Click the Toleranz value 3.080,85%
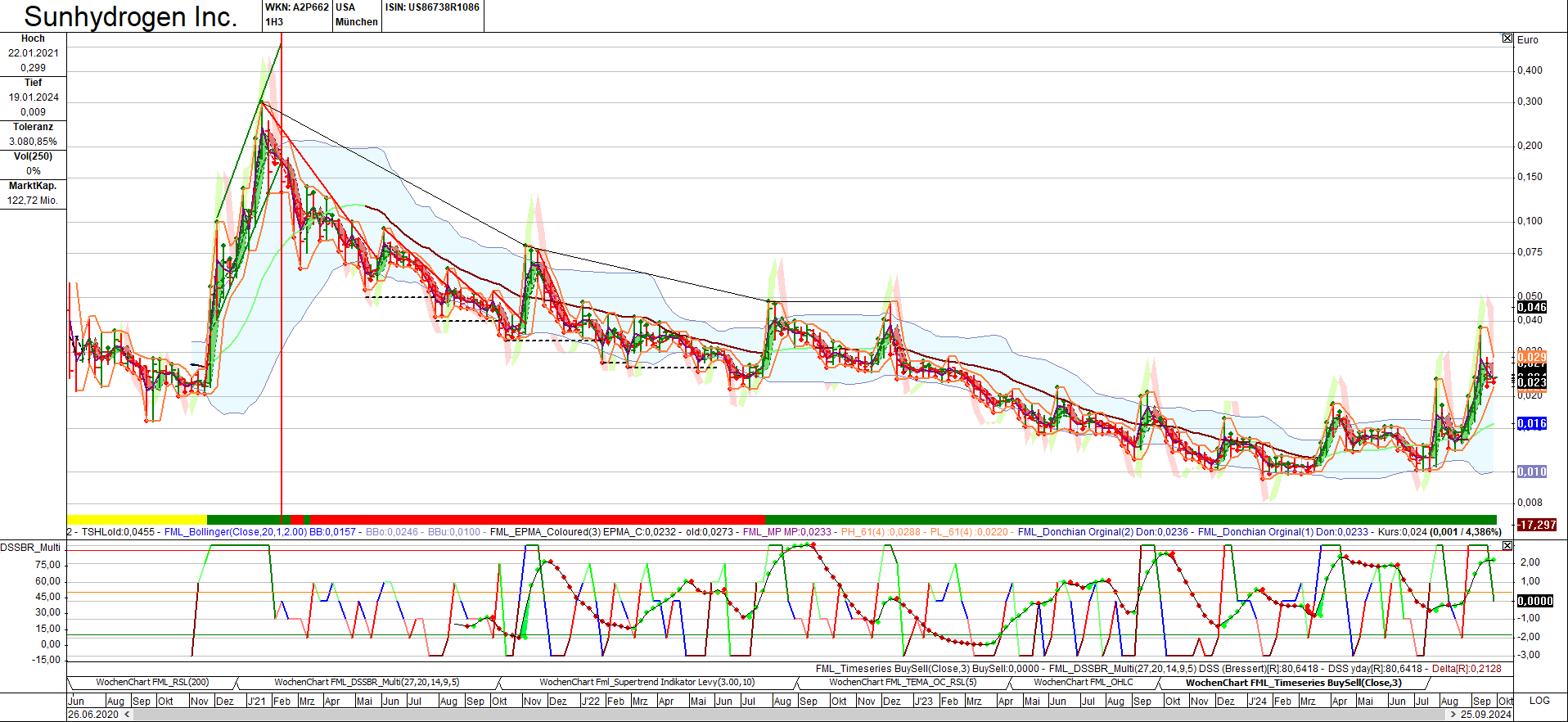 point(33,142)
